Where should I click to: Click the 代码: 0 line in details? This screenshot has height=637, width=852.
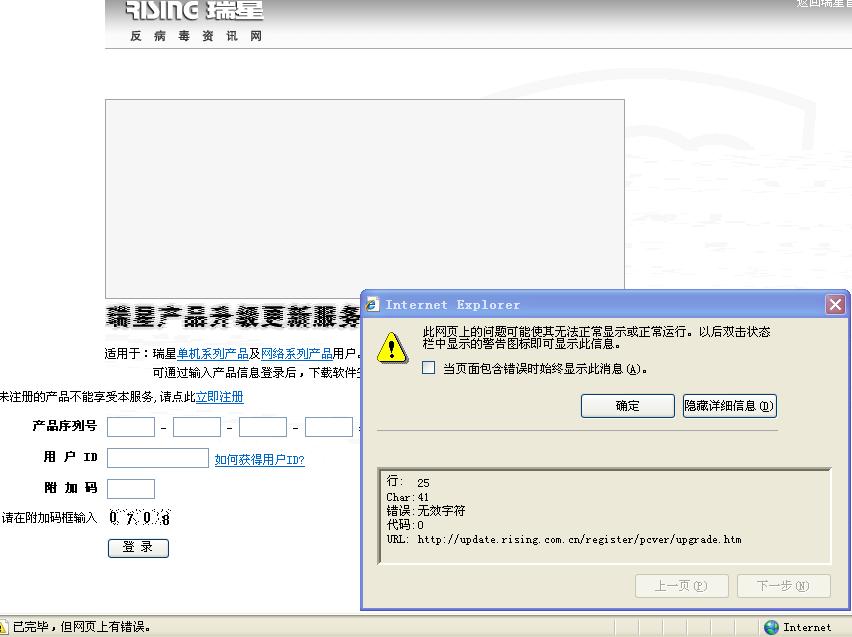(405, 525)
